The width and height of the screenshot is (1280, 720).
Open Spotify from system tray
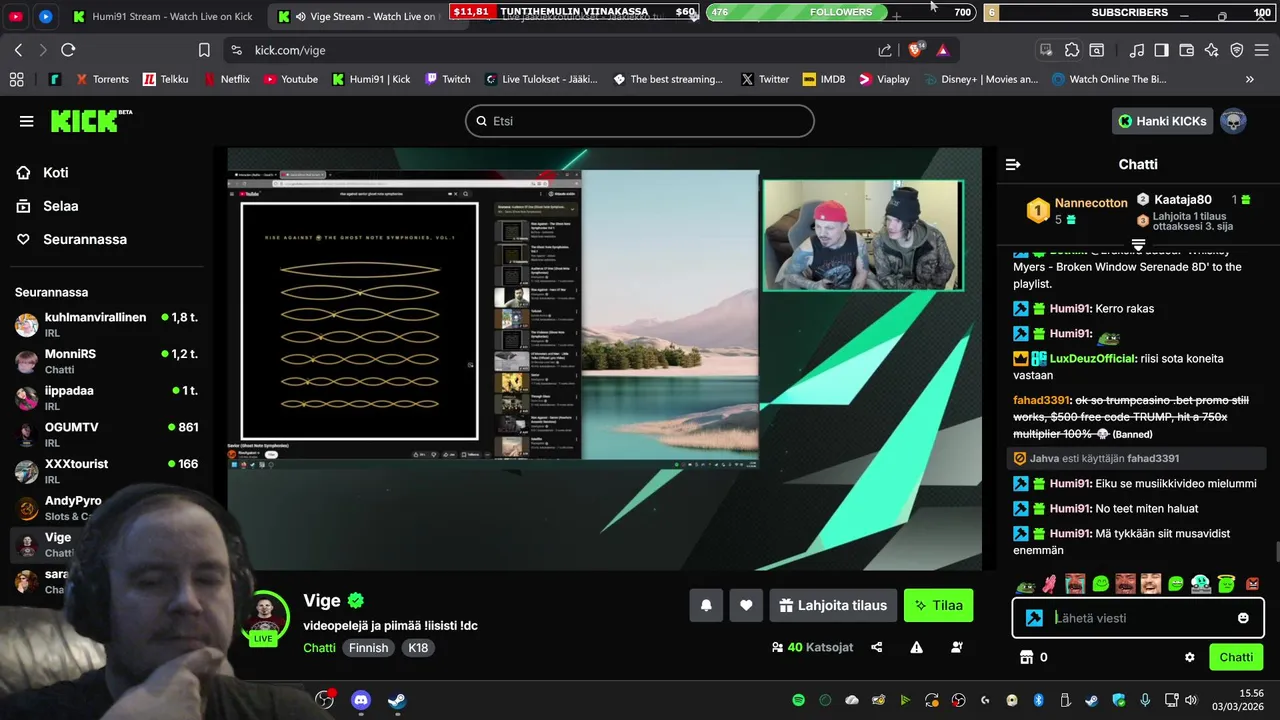[799, 700]
